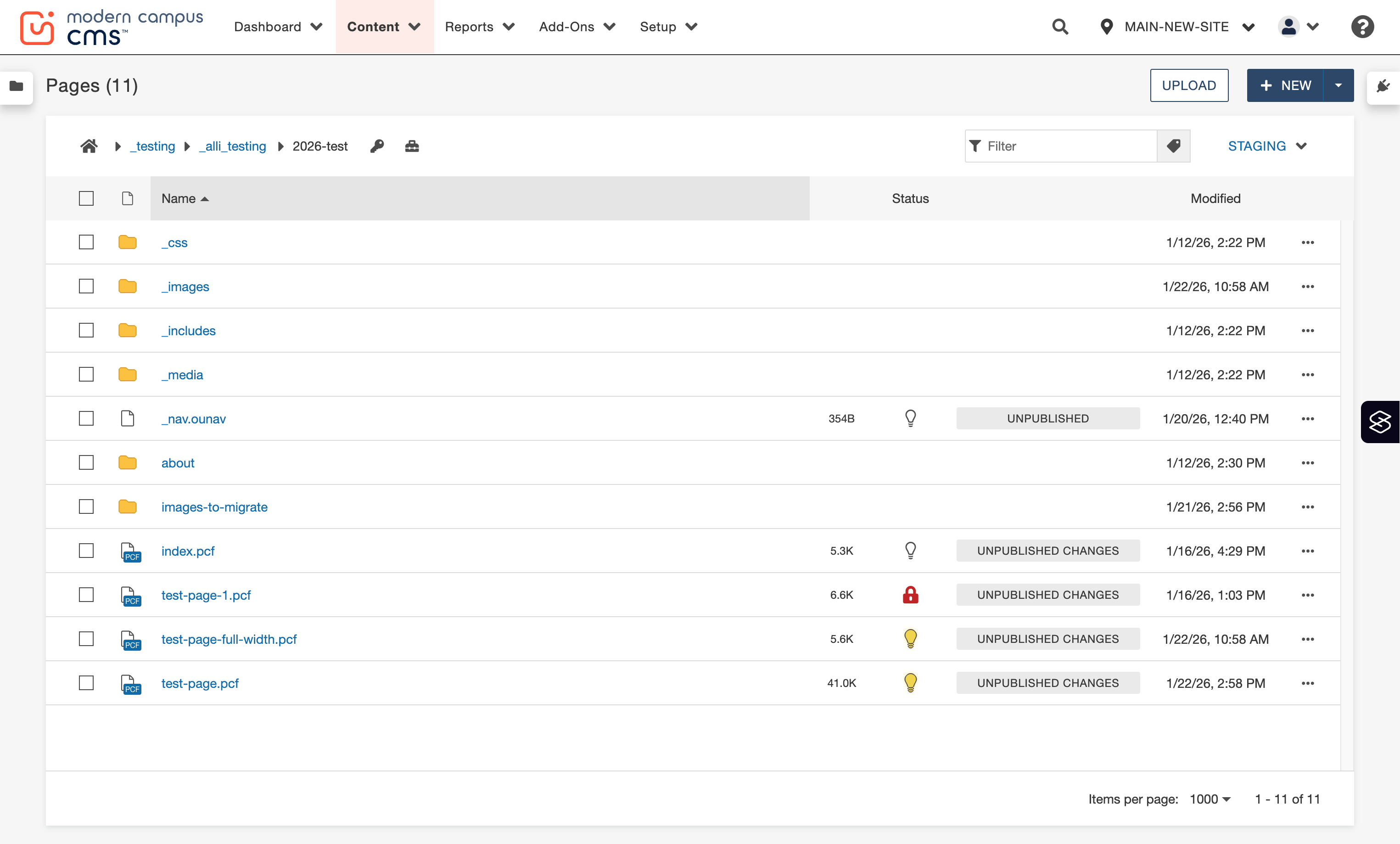Toggle the select-all header checkbox
Screen dimensions: 1400x844
(86, 198)
